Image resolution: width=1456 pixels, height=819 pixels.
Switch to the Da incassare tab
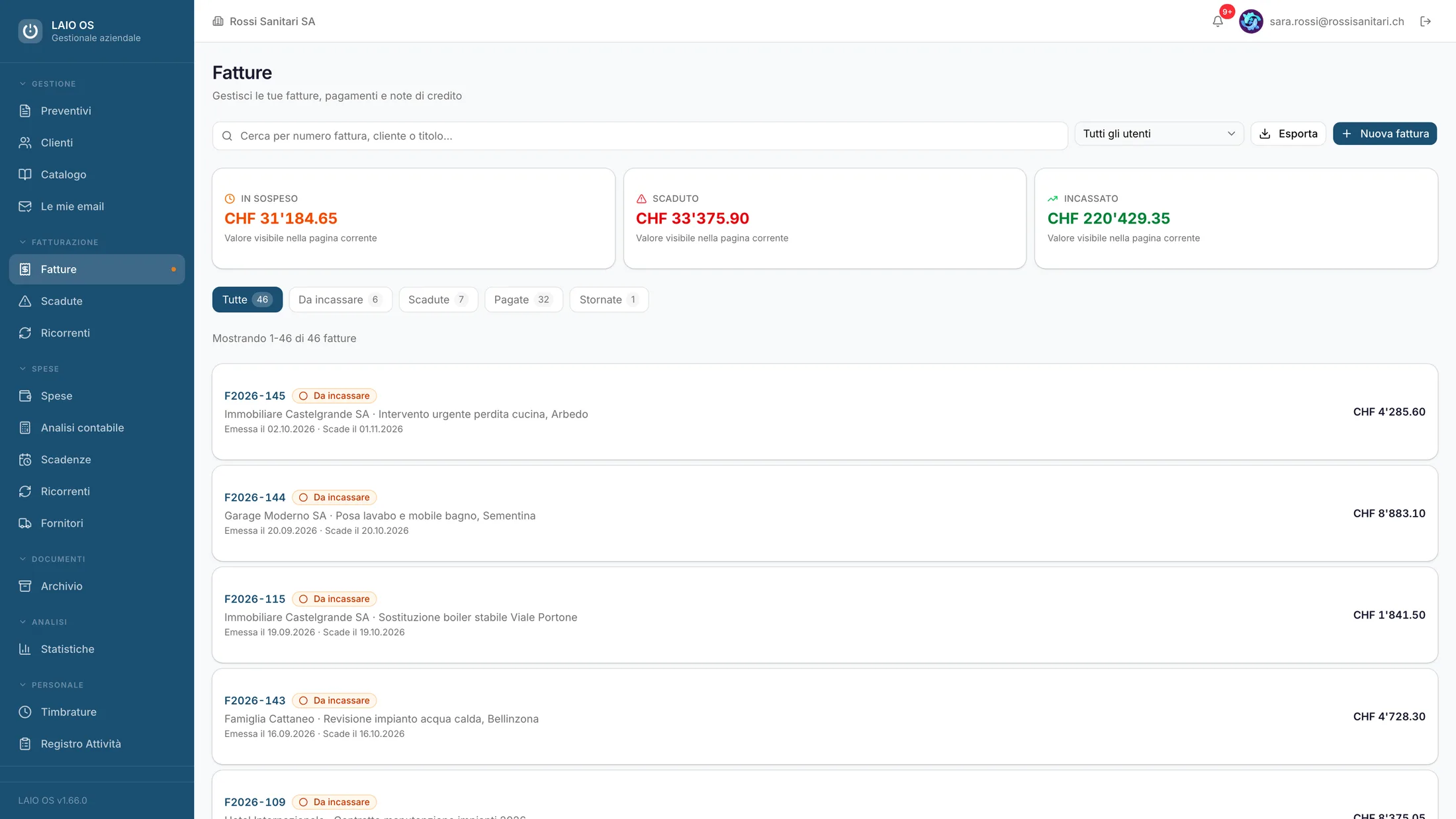(340, 300)
